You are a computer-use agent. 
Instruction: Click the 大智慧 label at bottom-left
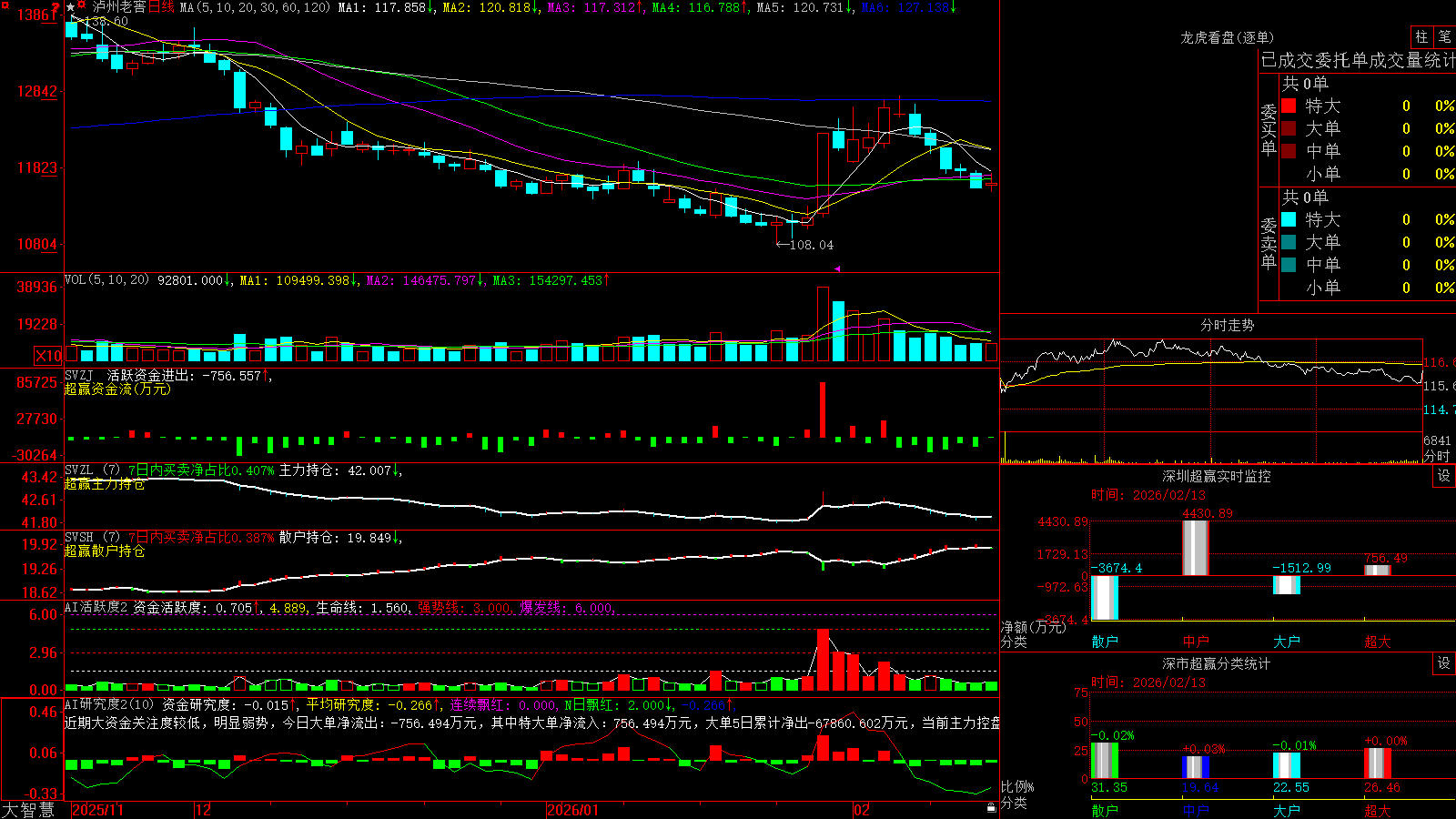point(28,810)
